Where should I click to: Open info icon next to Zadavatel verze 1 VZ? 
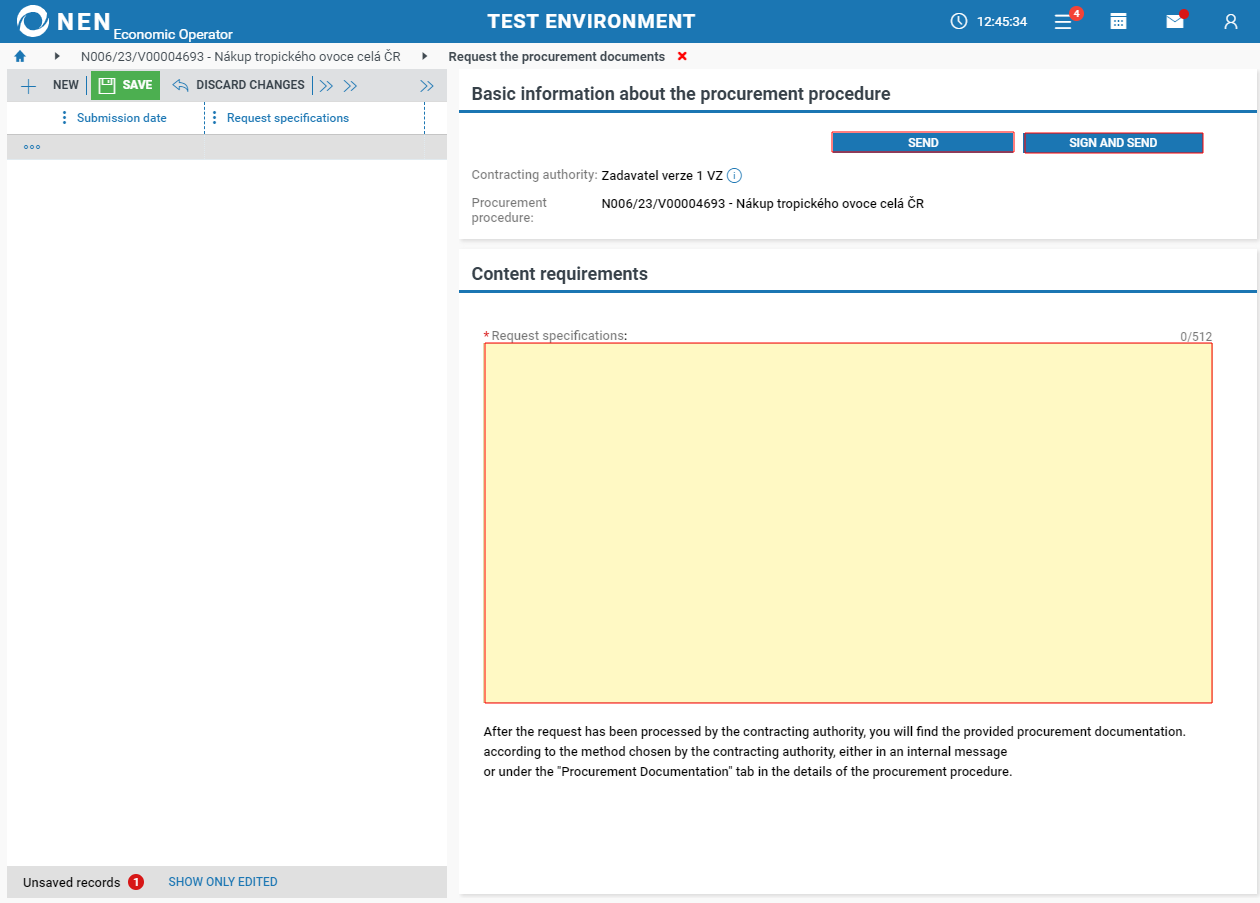click(734, 176)
